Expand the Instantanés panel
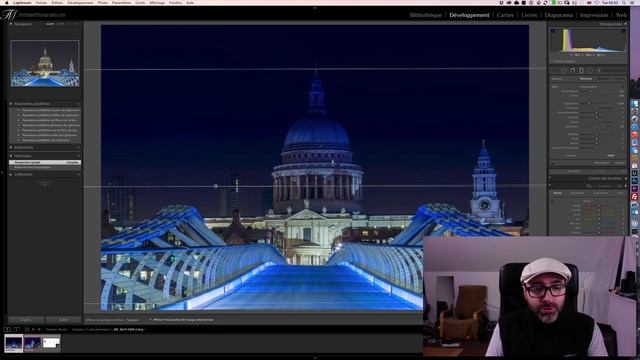This screenshot has width=640, height=360. coord(11,147)
